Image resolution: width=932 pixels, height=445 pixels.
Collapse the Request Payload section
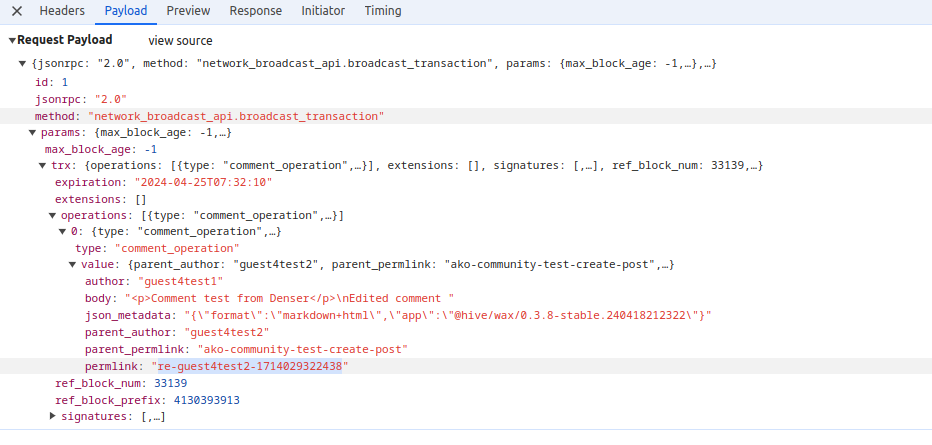click(12, 41)
